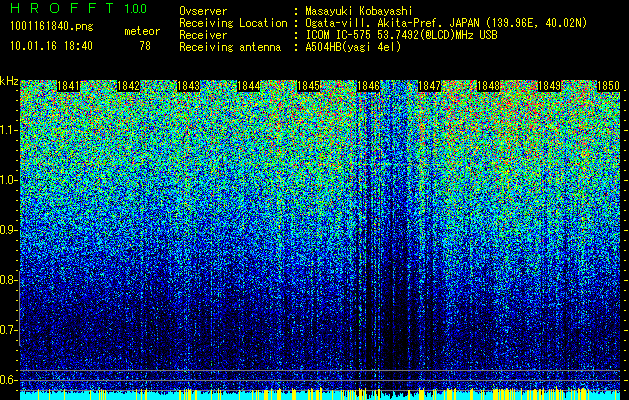Click the 1846 time marker
The width and height of the screenshot is (629, 400).
point(368,86)
